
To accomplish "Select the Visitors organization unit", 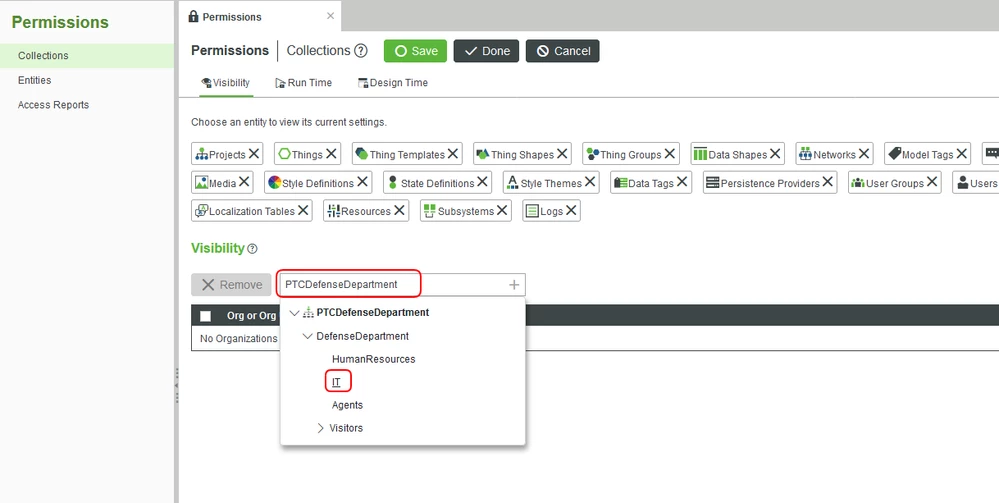I will tap(346, 428).
